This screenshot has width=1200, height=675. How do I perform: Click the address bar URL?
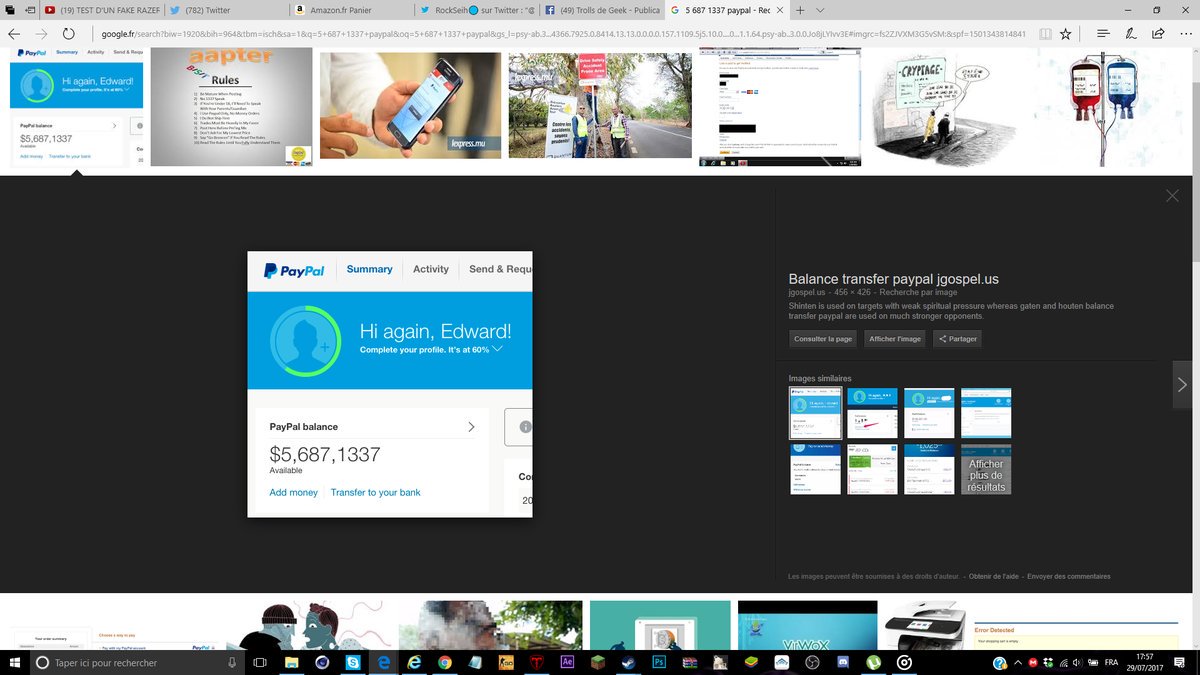(x=563, y=33)
